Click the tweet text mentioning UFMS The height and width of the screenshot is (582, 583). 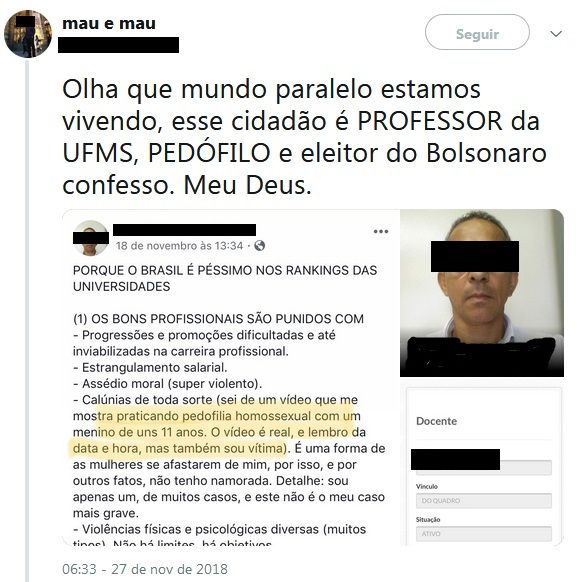(x=304, y=137)
